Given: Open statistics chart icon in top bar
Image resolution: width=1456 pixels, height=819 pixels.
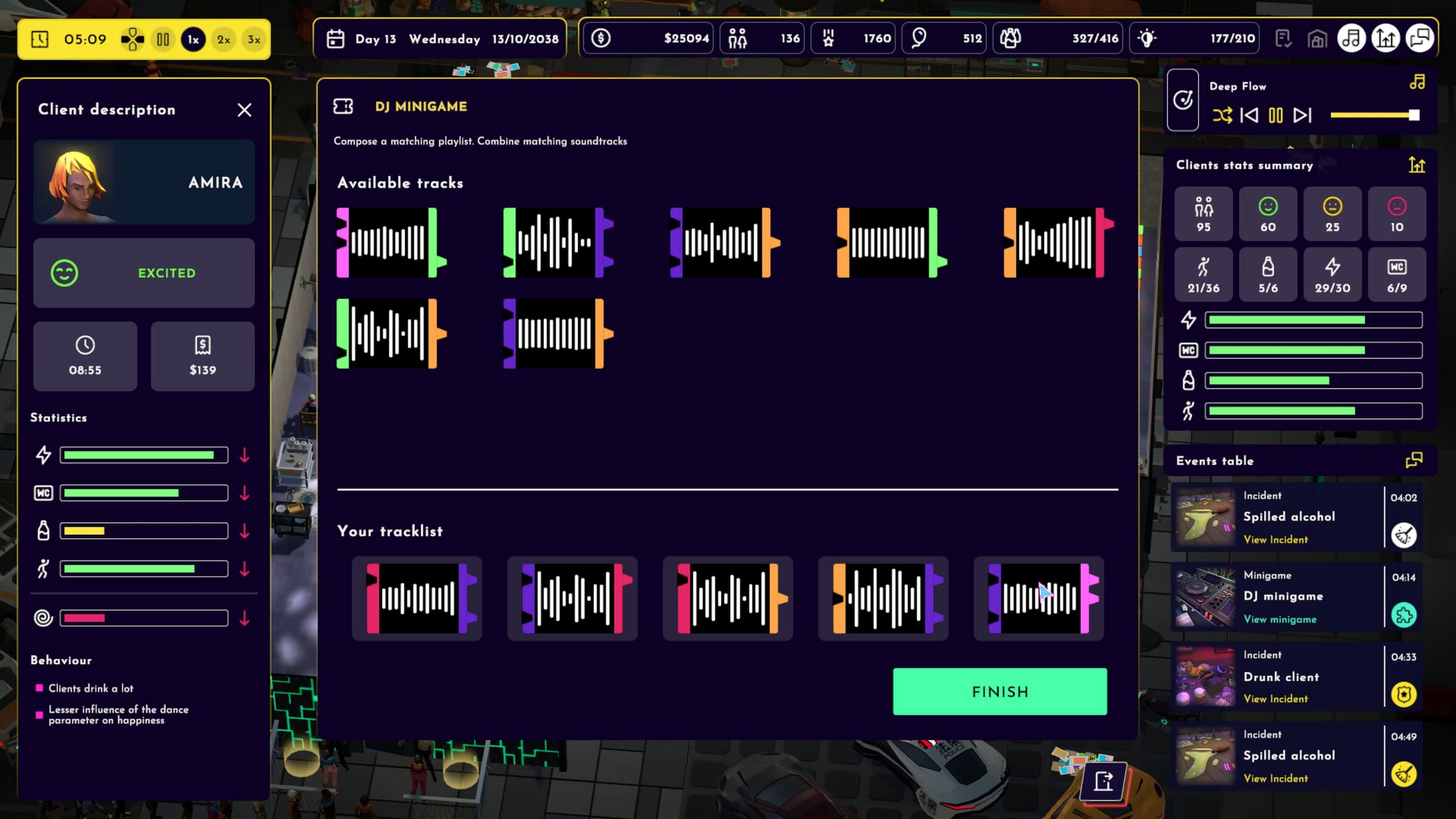Looking at the screenshot, I should [x=1385, y=39].
